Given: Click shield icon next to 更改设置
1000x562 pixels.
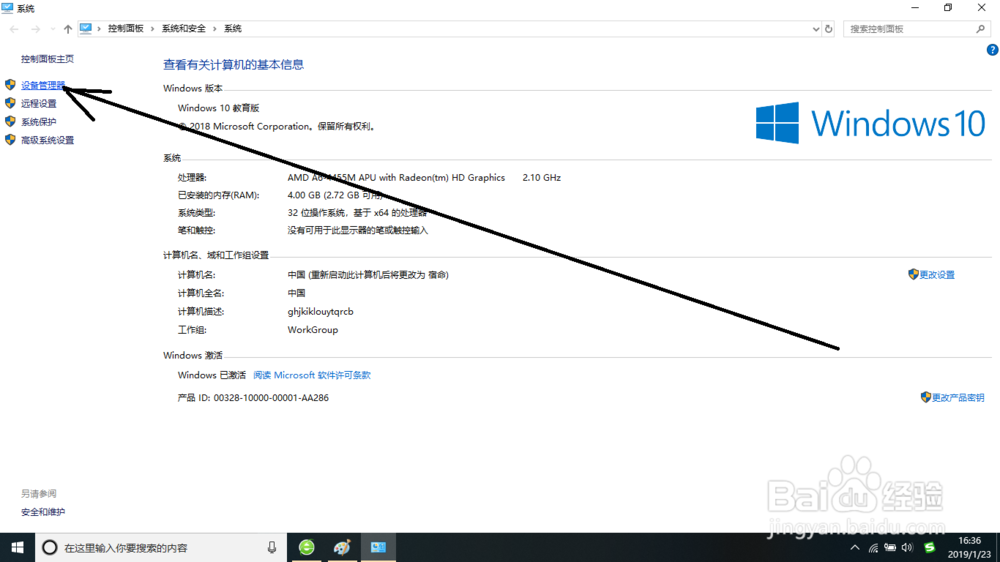Looking at the screenshot, I should tap(913, 274).
